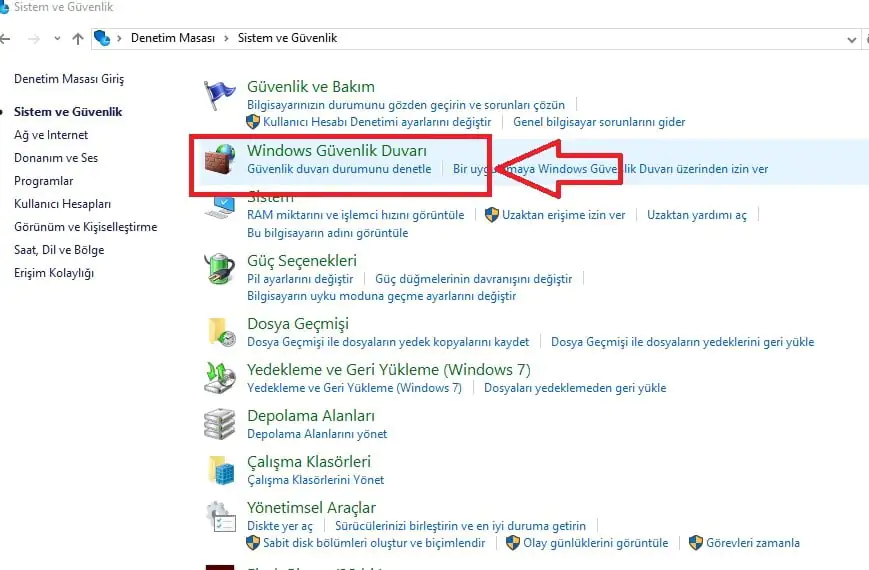Click Genel bilgisayar sorunlarını gider
869x570 pixels.
[x=599, y=121]
